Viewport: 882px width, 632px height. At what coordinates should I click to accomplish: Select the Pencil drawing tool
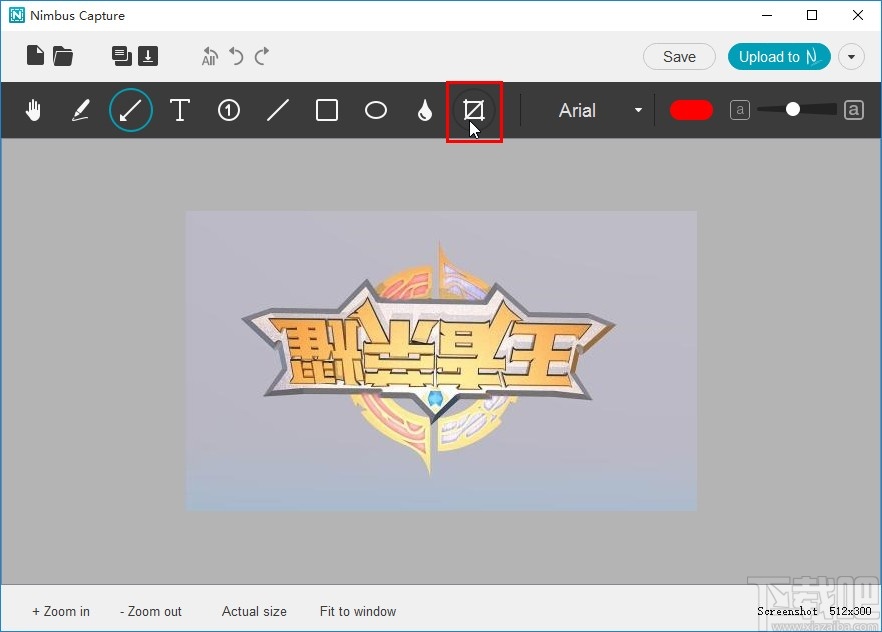click(81, 110)
